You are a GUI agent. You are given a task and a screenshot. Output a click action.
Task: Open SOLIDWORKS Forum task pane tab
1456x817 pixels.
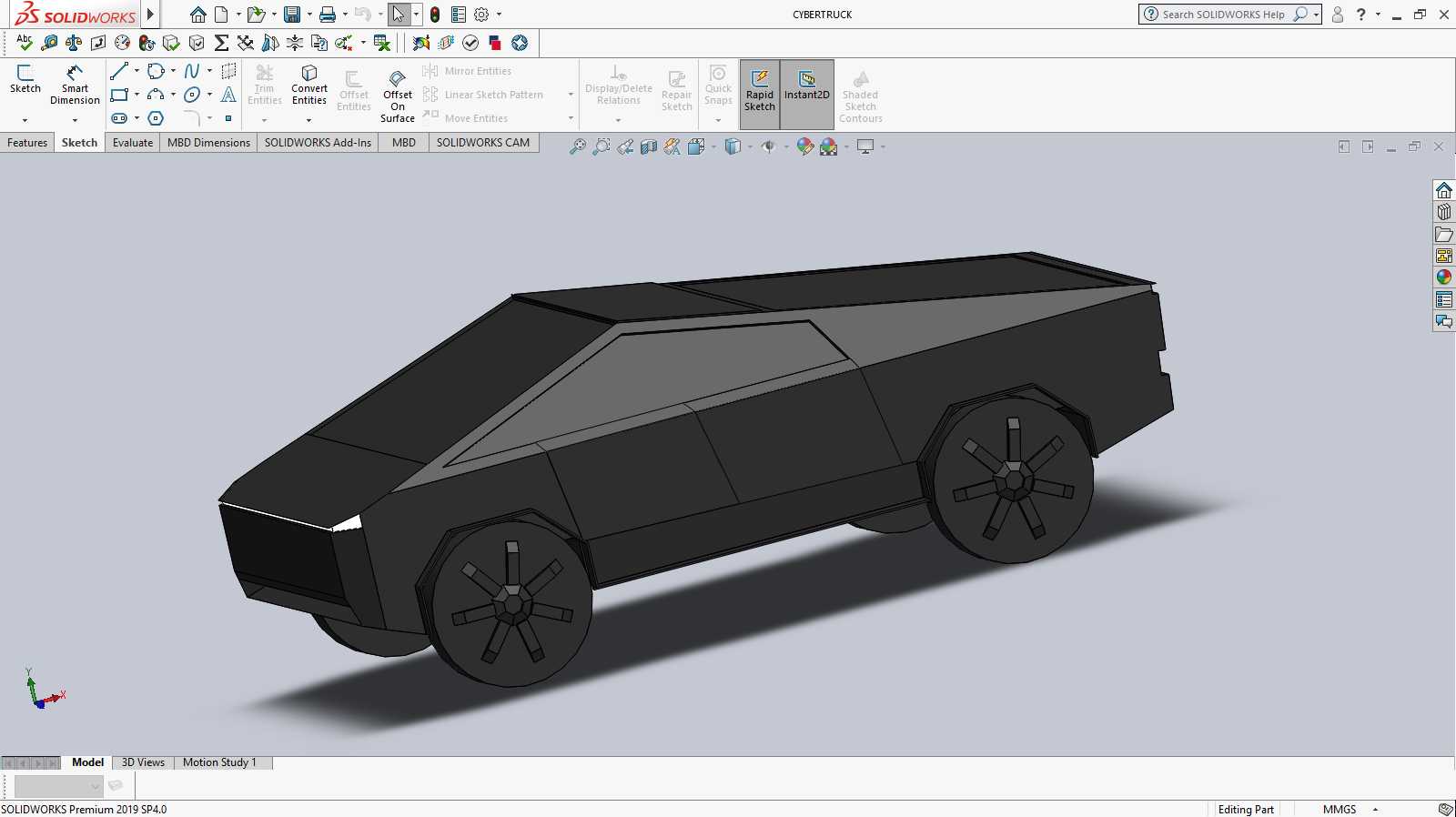[x=1444, y=321]
